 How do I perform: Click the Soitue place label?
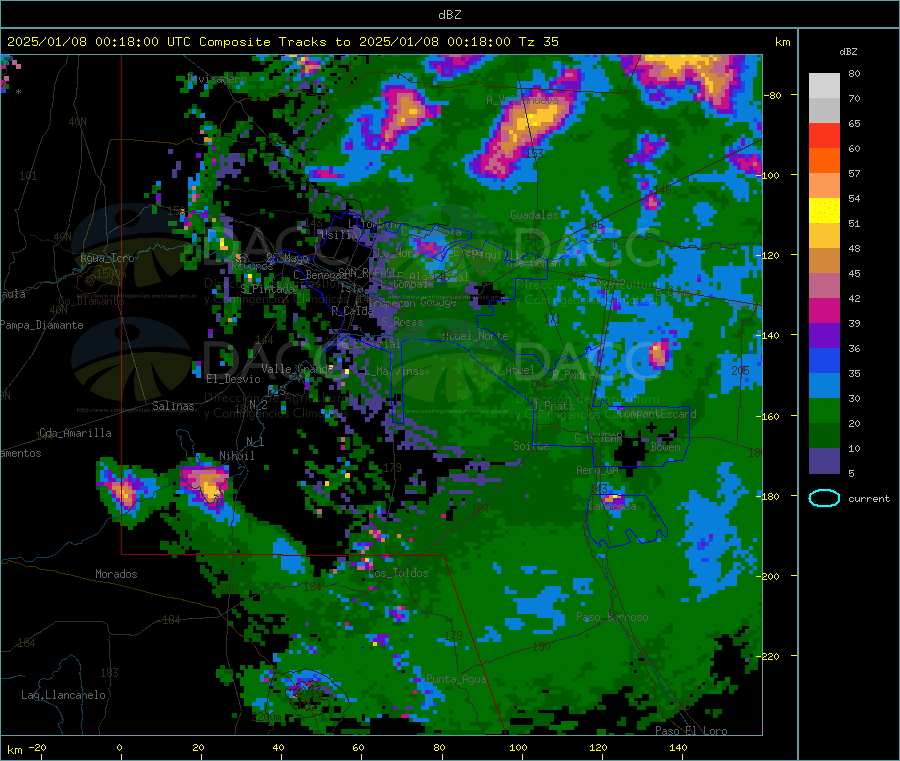tap(531, 446)
